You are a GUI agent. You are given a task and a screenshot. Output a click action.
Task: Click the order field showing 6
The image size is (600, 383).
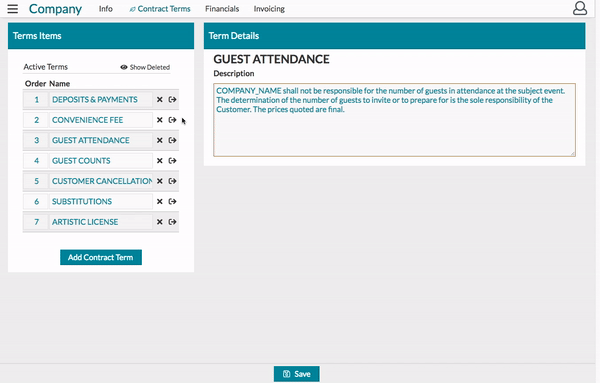[36, 201]
